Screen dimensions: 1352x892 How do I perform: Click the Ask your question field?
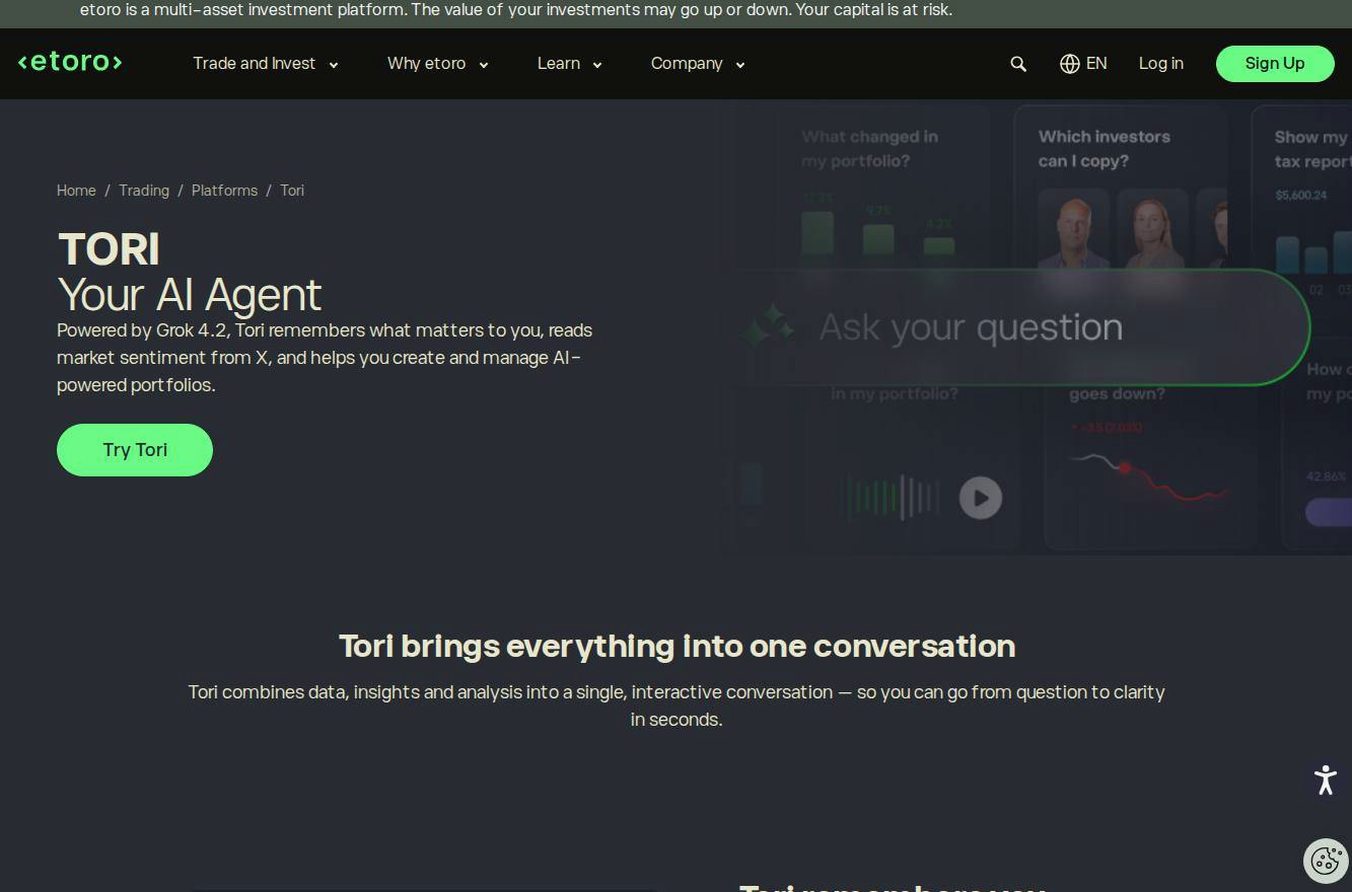click(x=1020, y=327)
